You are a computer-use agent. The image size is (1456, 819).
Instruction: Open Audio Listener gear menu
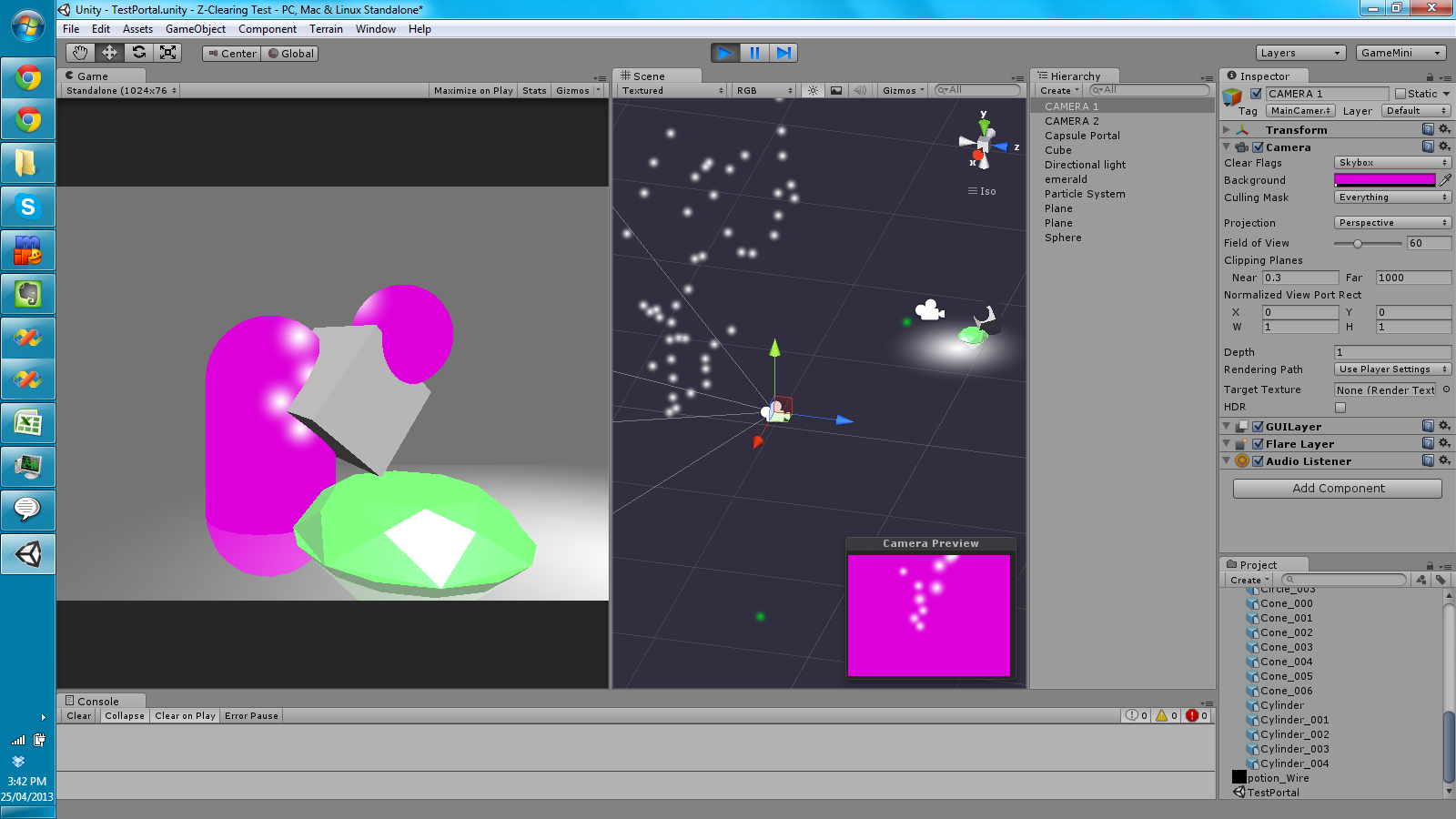[x=1444, y=460]
